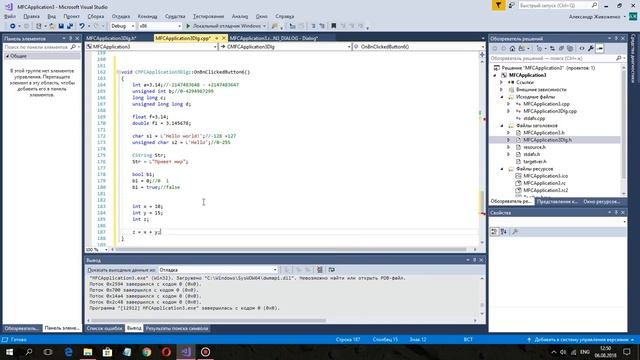Collapse the Исходные файлы folder

[502, 97]
